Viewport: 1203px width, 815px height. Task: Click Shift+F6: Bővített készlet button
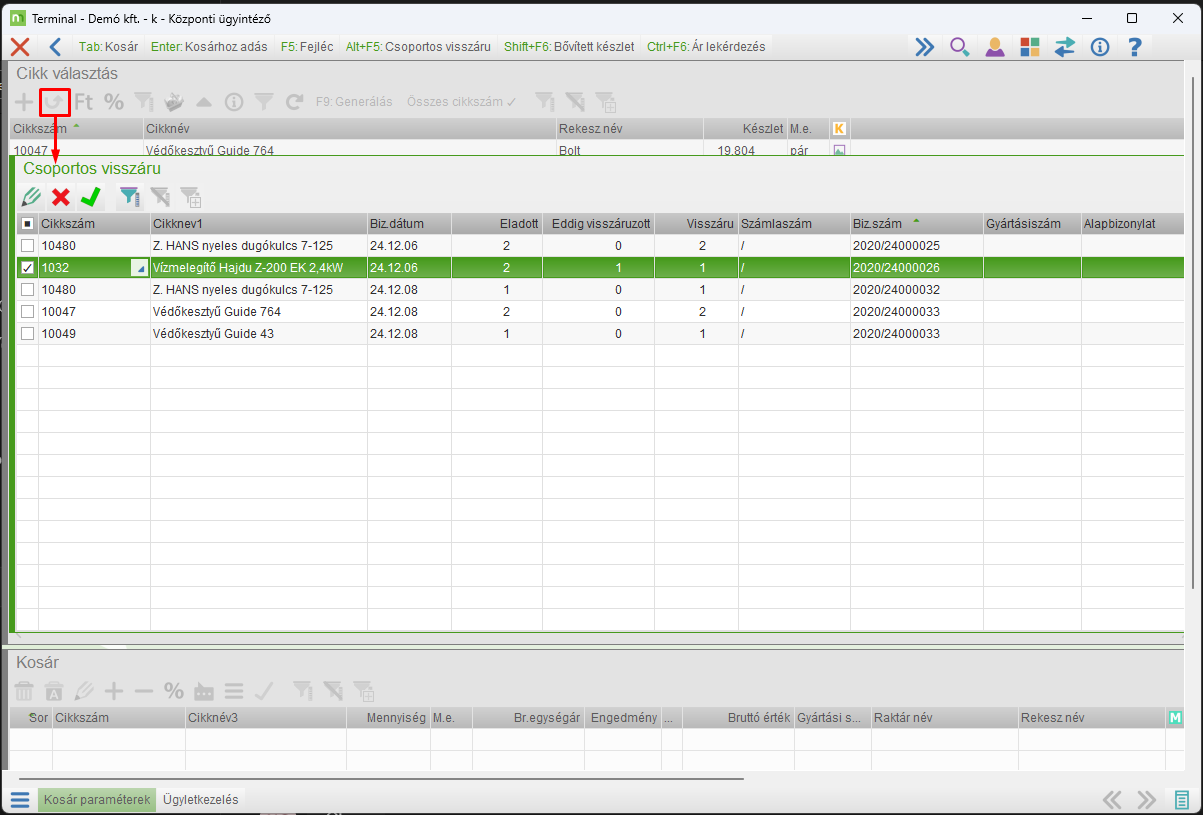point(569,46)
